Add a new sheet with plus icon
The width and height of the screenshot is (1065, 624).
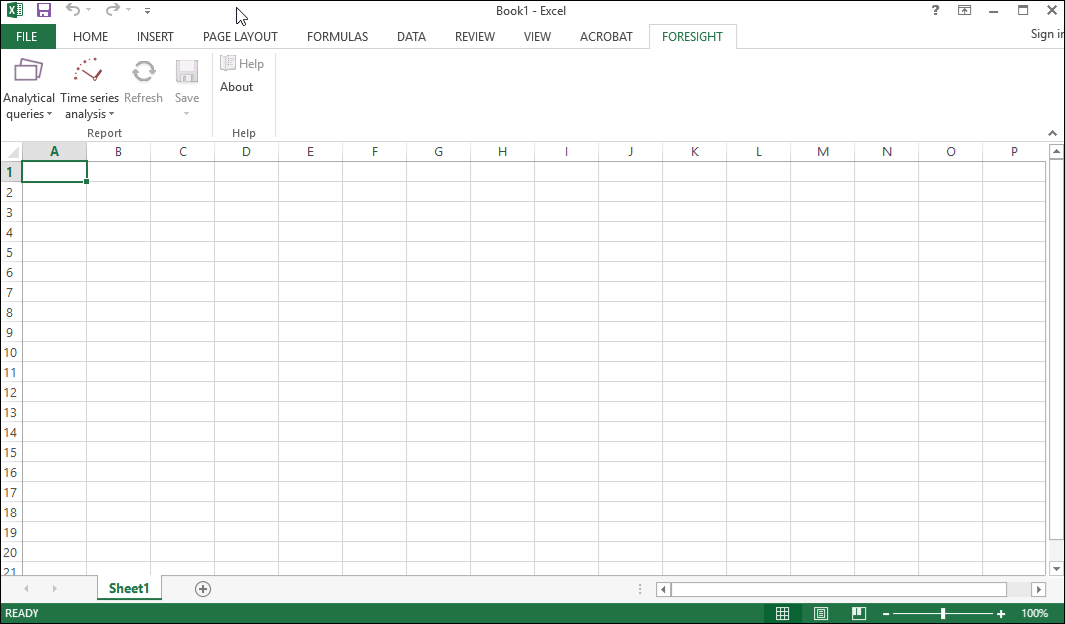point(202,589)
